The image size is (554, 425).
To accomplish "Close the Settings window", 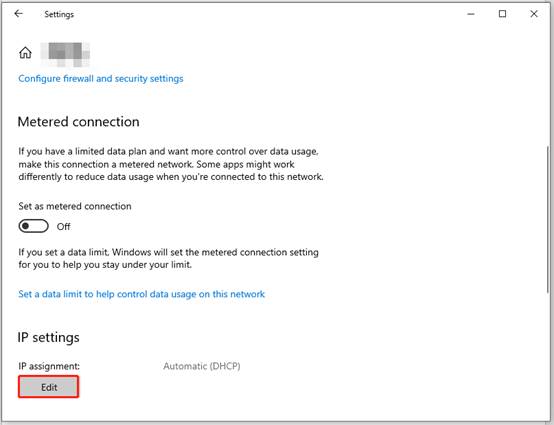I will point(534,14).
